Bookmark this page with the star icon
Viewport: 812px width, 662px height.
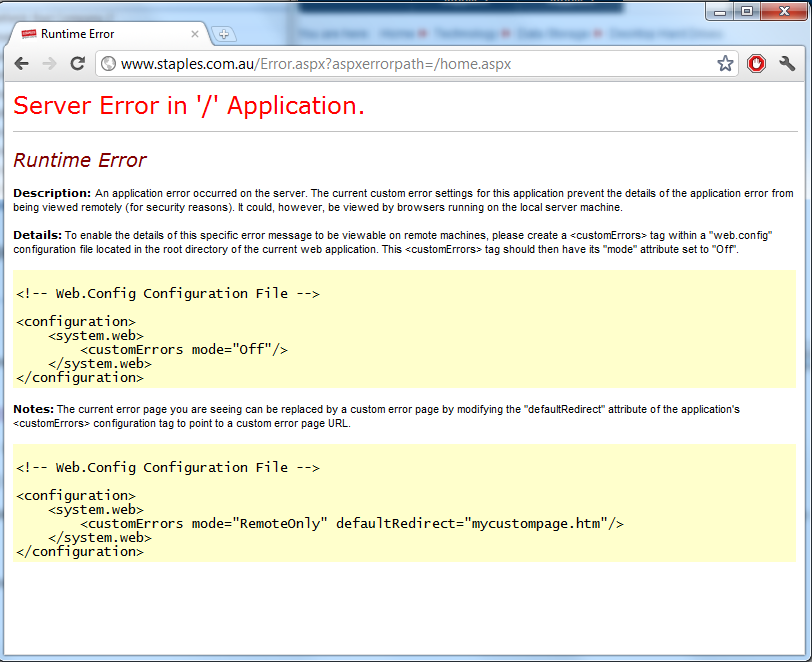point(725,64)
